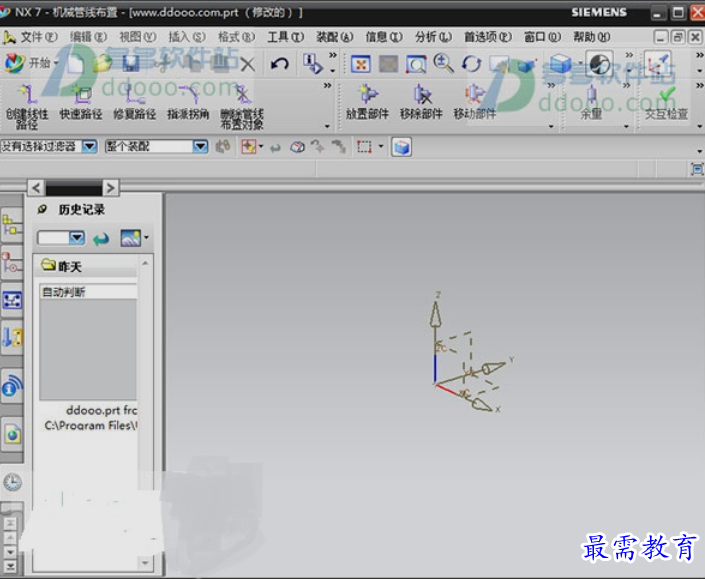Viewport: 705px width, 579px height.
Task: Pin the History (历史记录) panel
Action: point(42,209)
